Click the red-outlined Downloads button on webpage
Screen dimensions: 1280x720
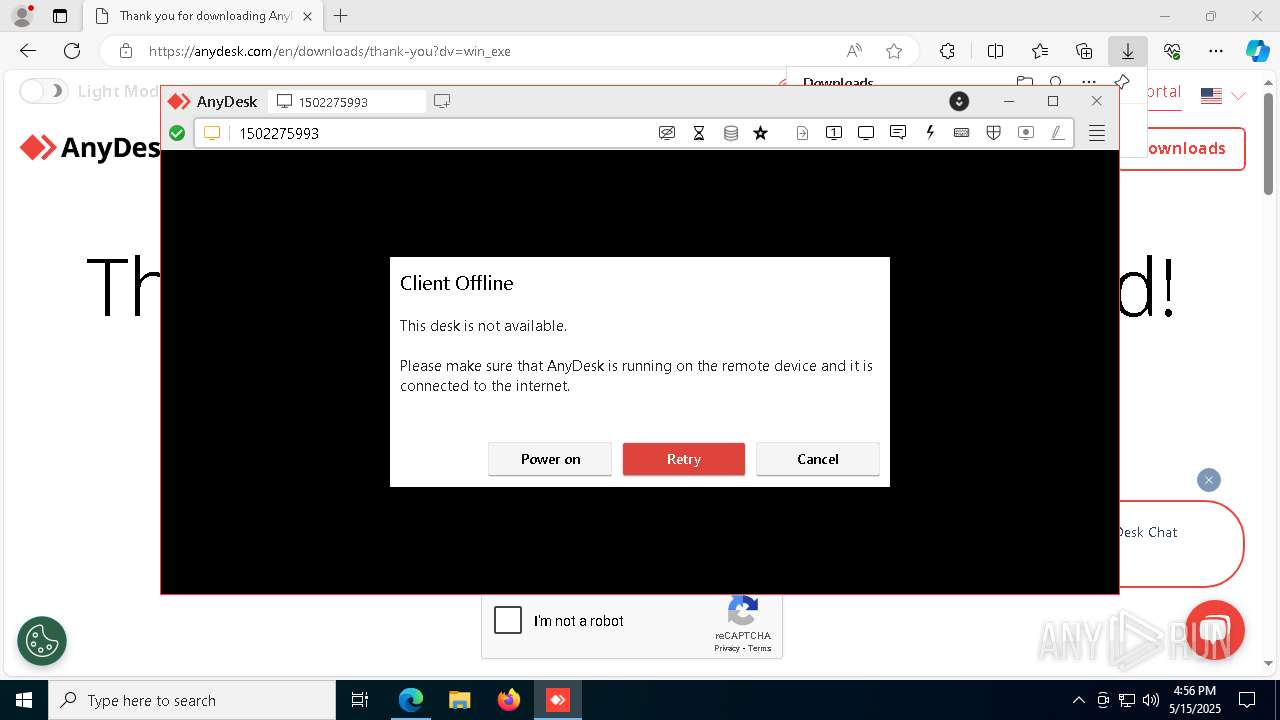point(1183,148)
